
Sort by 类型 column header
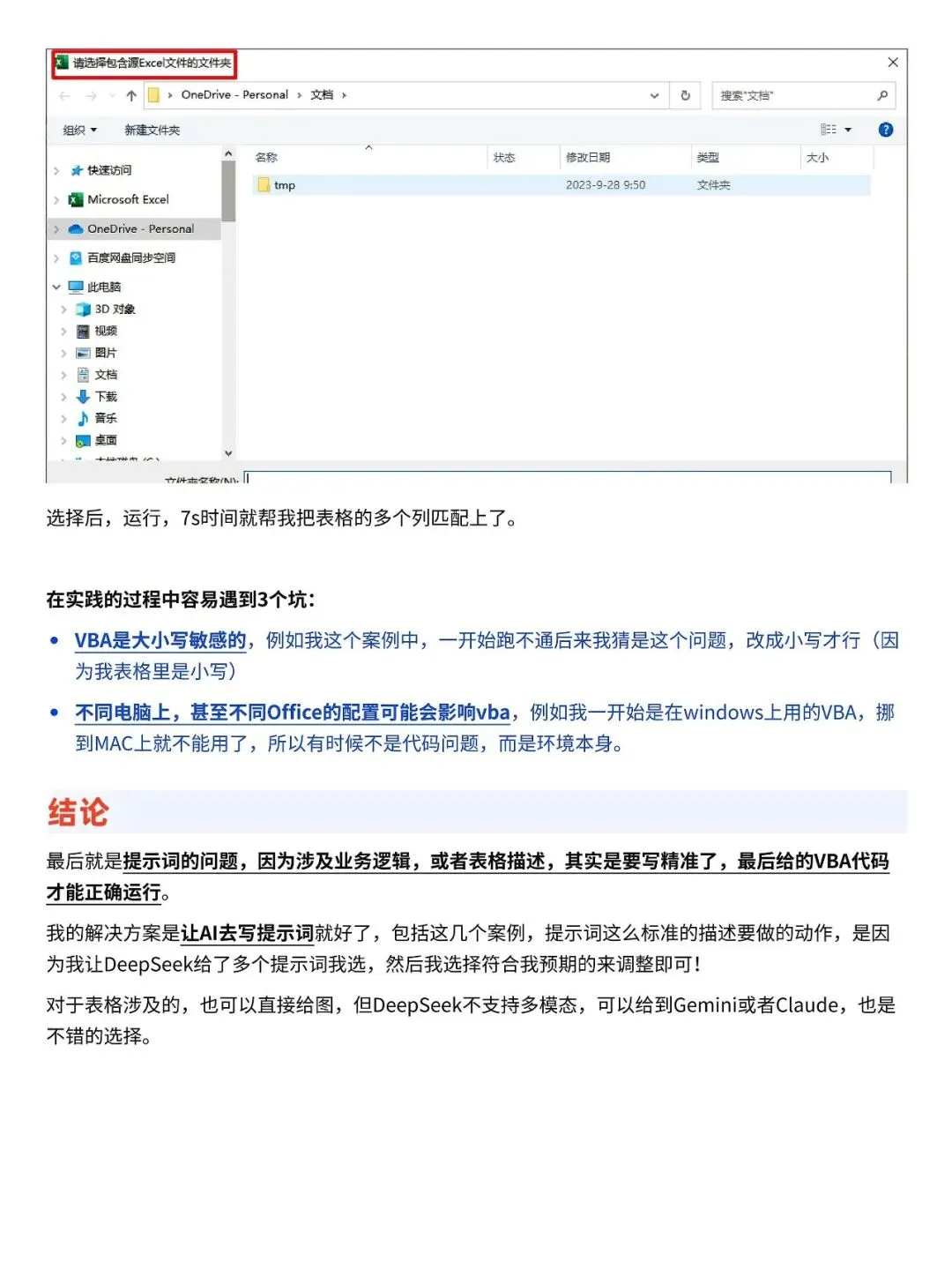708,157
